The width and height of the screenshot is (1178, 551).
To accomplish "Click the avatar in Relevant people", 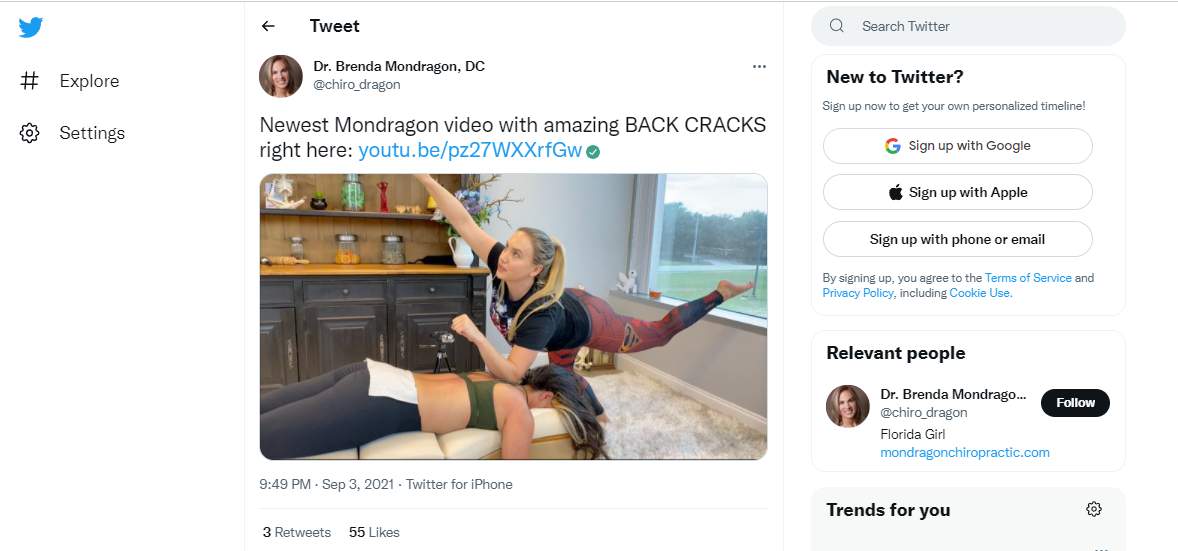I will pyautogui.click(x=847, y=406).
